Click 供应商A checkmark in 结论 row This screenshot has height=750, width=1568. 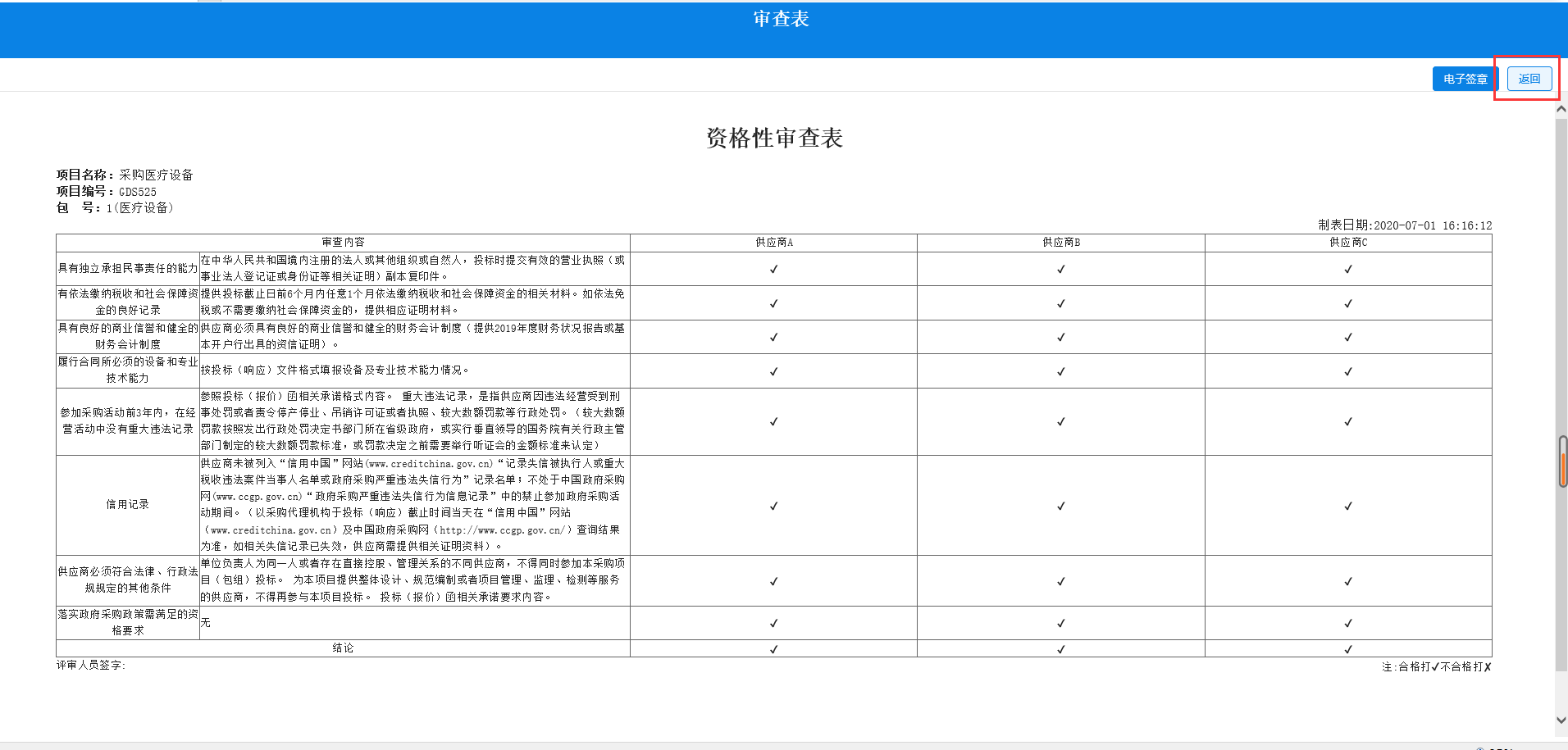tap(773, 649)
